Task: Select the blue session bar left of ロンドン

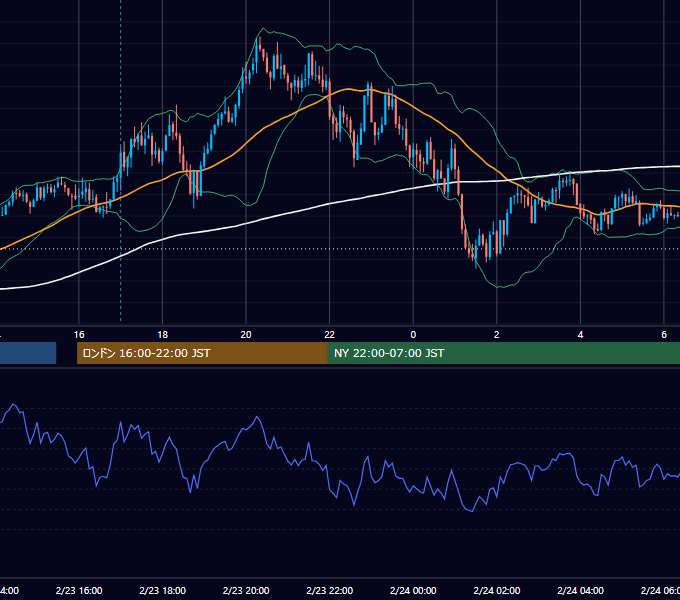Action: 28,353
